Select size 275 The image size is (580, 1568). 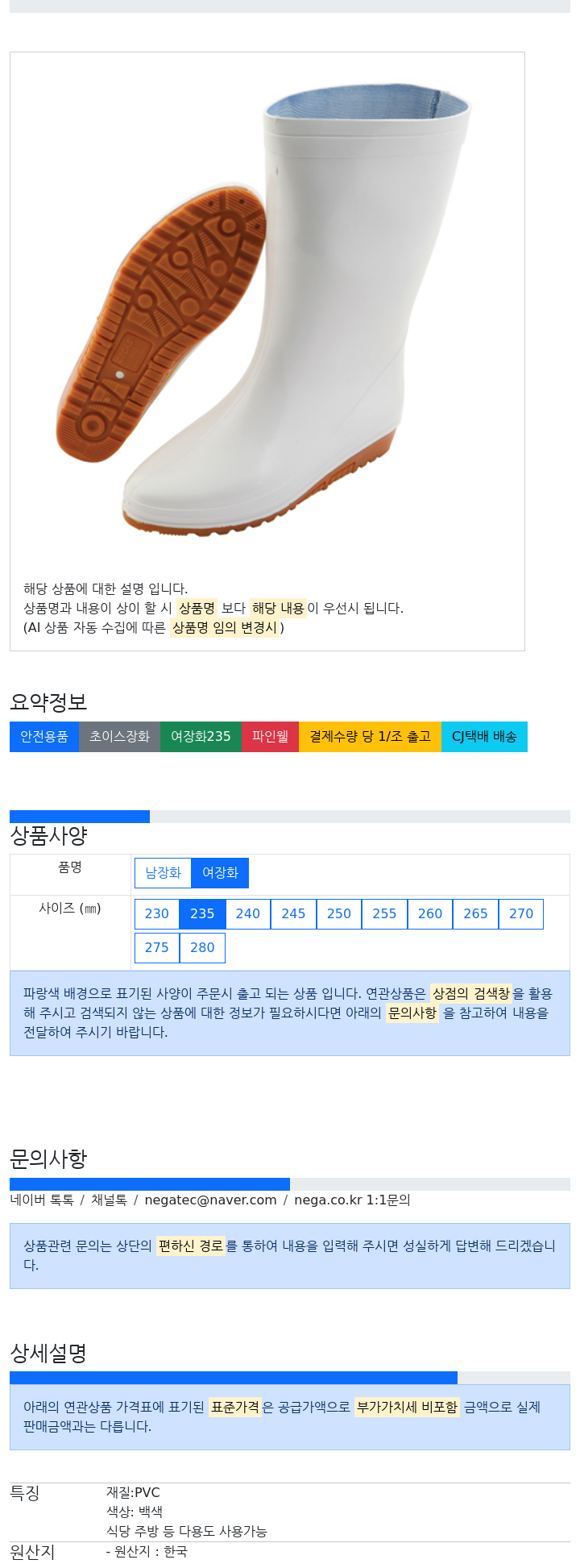point(156,947)
